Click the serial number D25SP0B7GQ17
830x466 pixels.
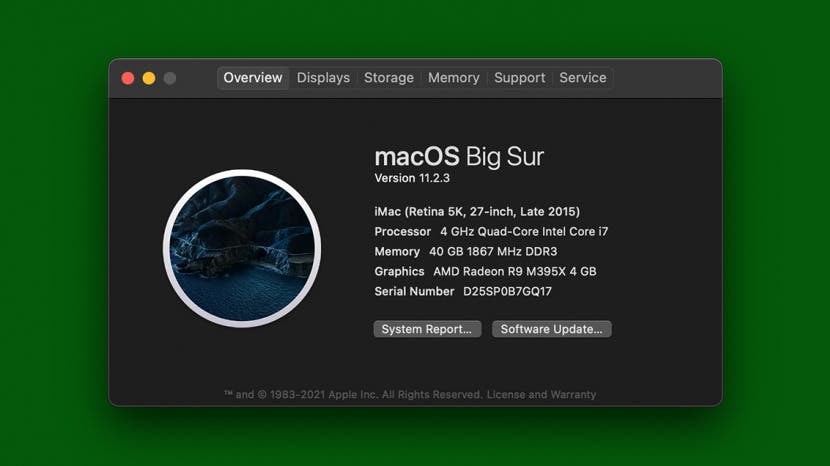click(x=507, y=291)
